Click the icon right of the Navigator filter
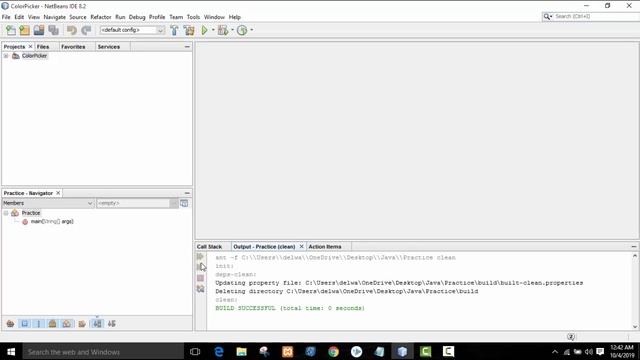640x360 pixels. tap(184, 203)
